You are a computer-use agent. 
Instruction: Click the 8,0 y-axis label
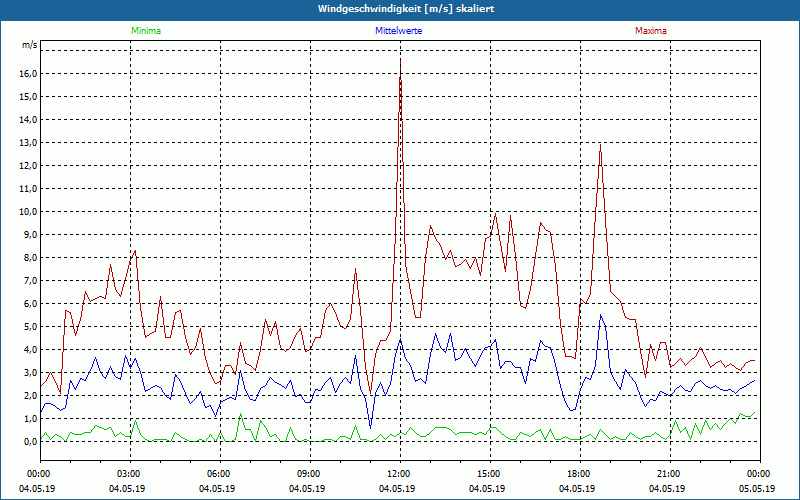point(31,257)
